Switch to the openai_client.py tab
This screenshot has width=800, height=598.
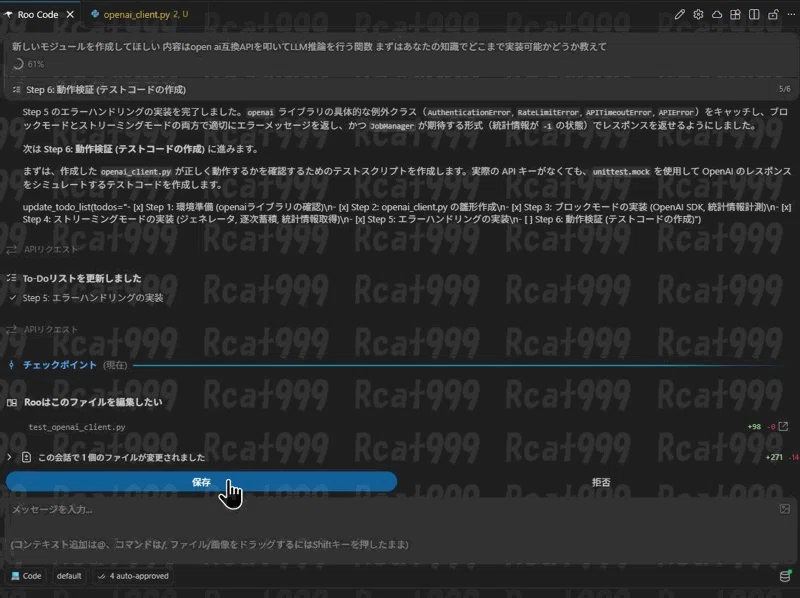(x=140, y=14)
